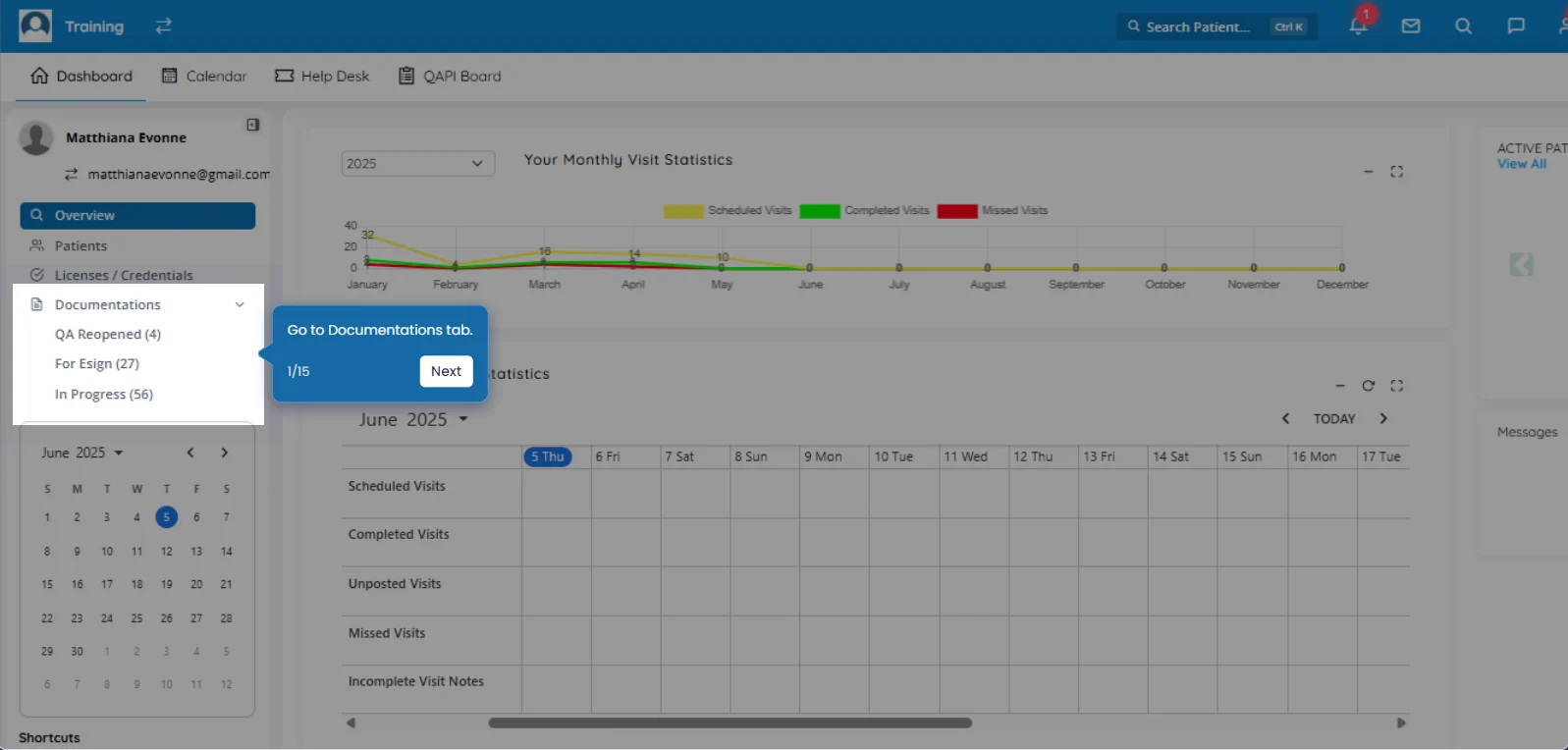Click the switch arrows icon beside Training

[x=163, y=27]
